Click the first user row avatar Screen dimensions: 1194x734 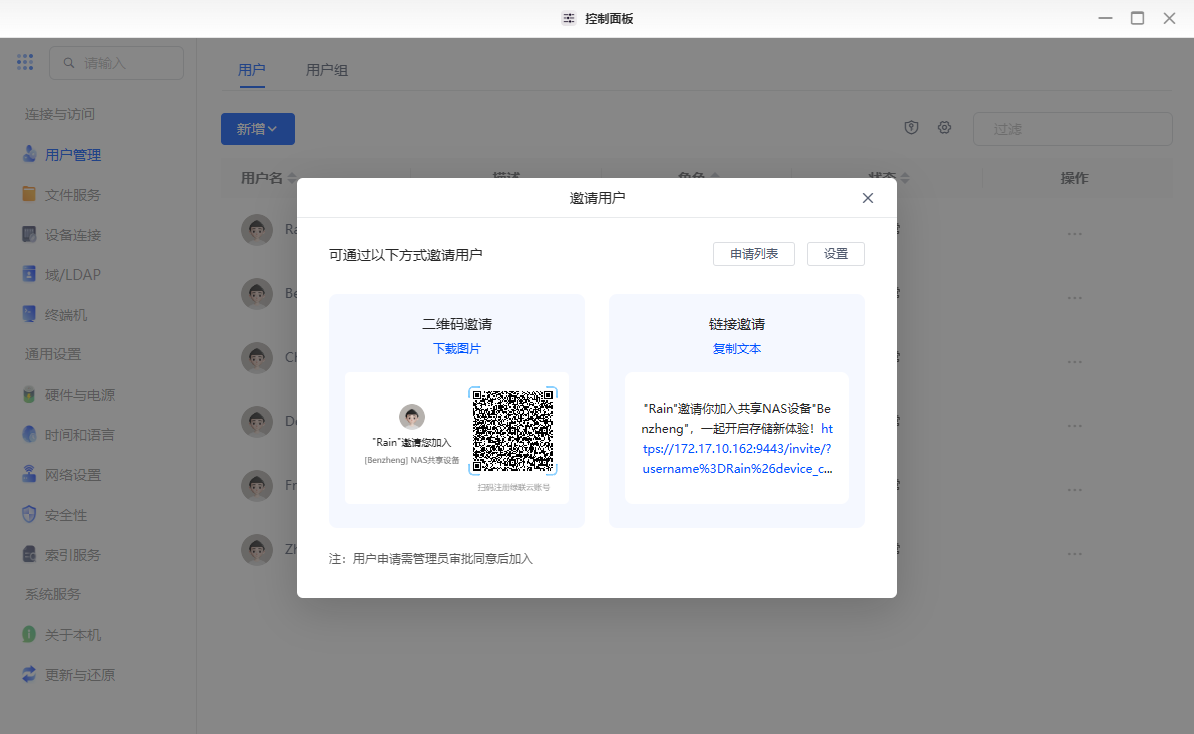pyautogui.click(x=257, y=230)
